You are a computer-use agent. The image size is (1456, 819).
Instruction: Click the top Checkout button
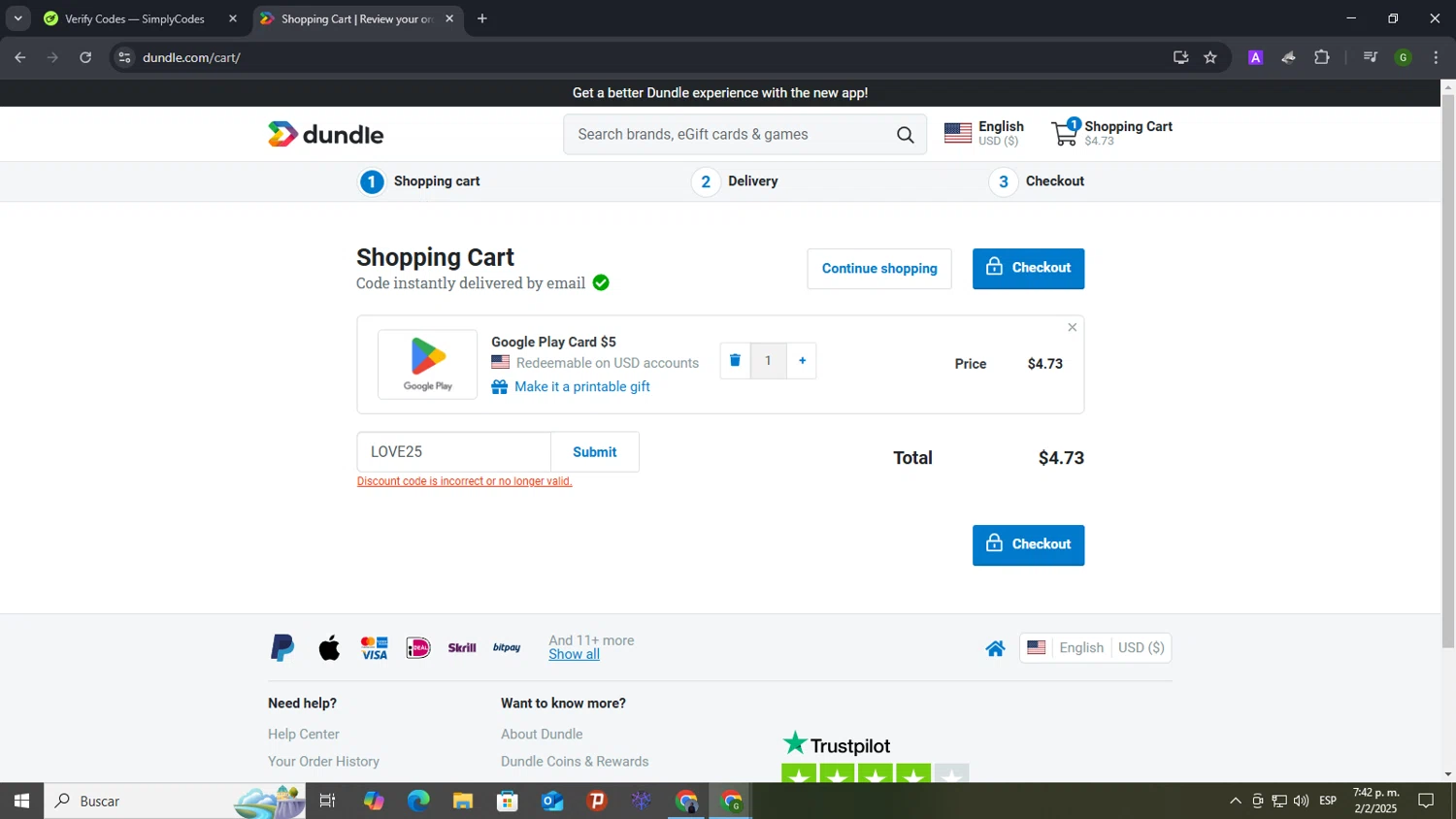pyautogui.click(x=1028, y=269)
